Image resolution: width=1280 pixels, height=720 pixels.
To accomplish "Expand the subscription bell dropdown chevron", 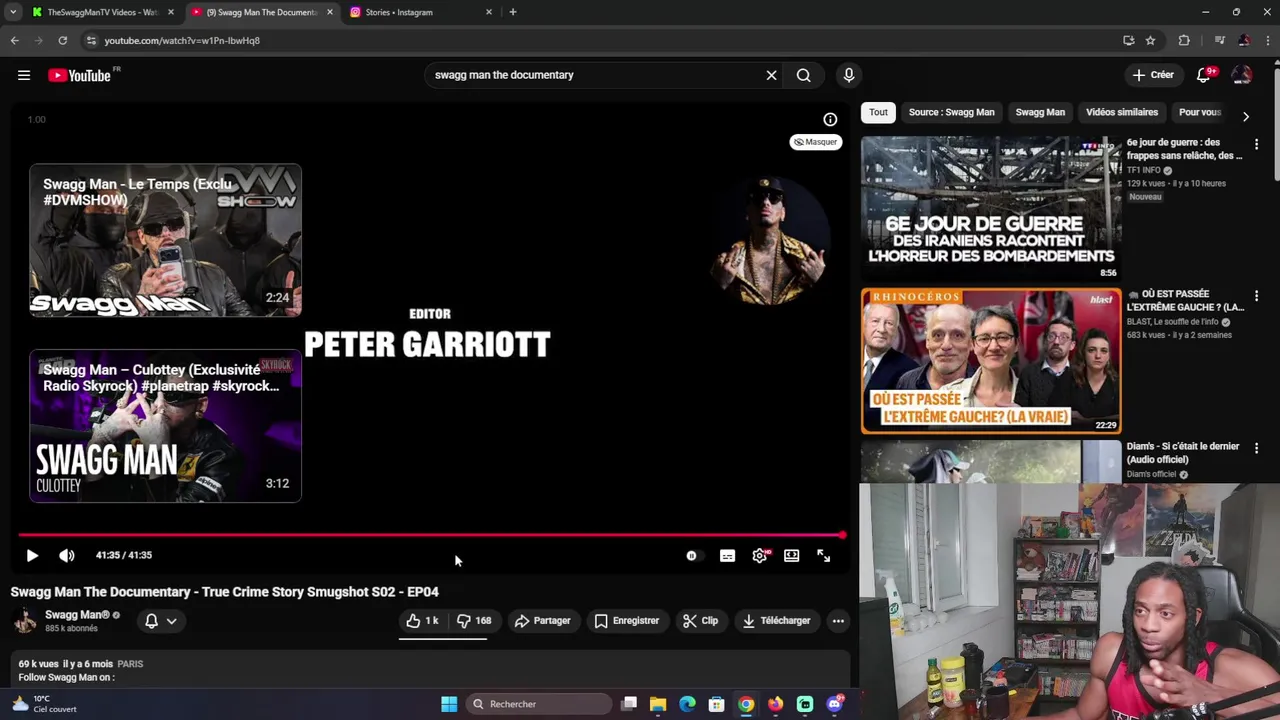I will 172,621.
